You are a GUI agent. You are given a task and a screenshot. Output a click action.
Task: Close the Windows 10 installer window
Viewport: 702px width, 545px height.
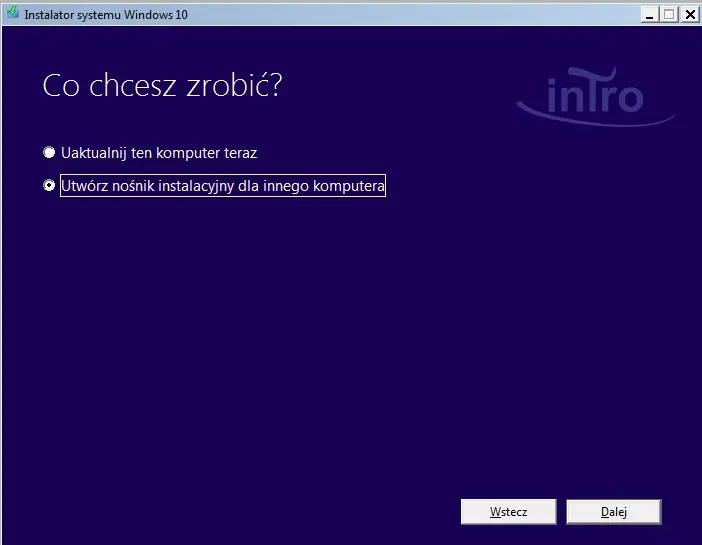690,15
